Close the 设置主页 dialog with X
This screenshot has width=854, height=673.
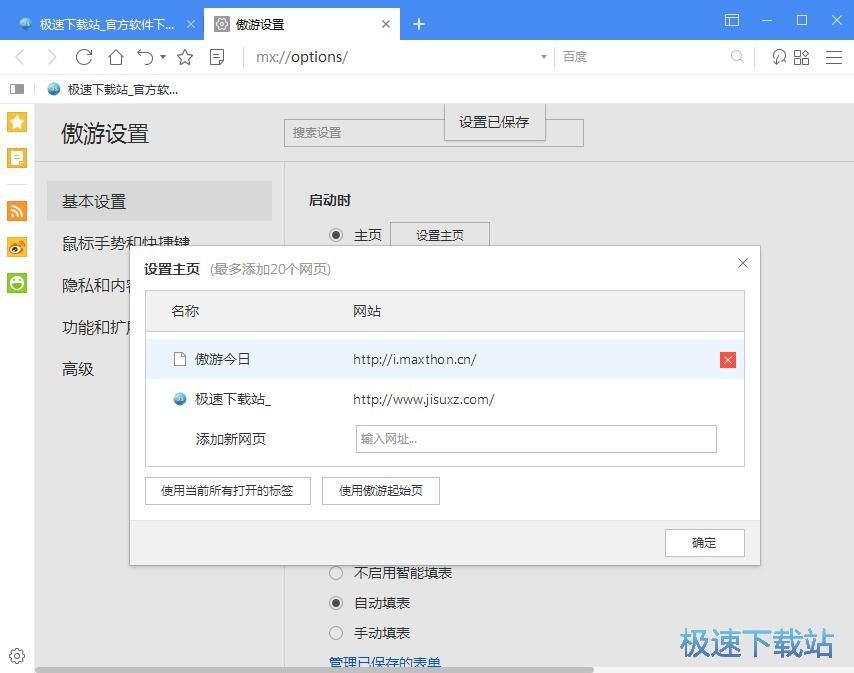(x=742, y=263)
